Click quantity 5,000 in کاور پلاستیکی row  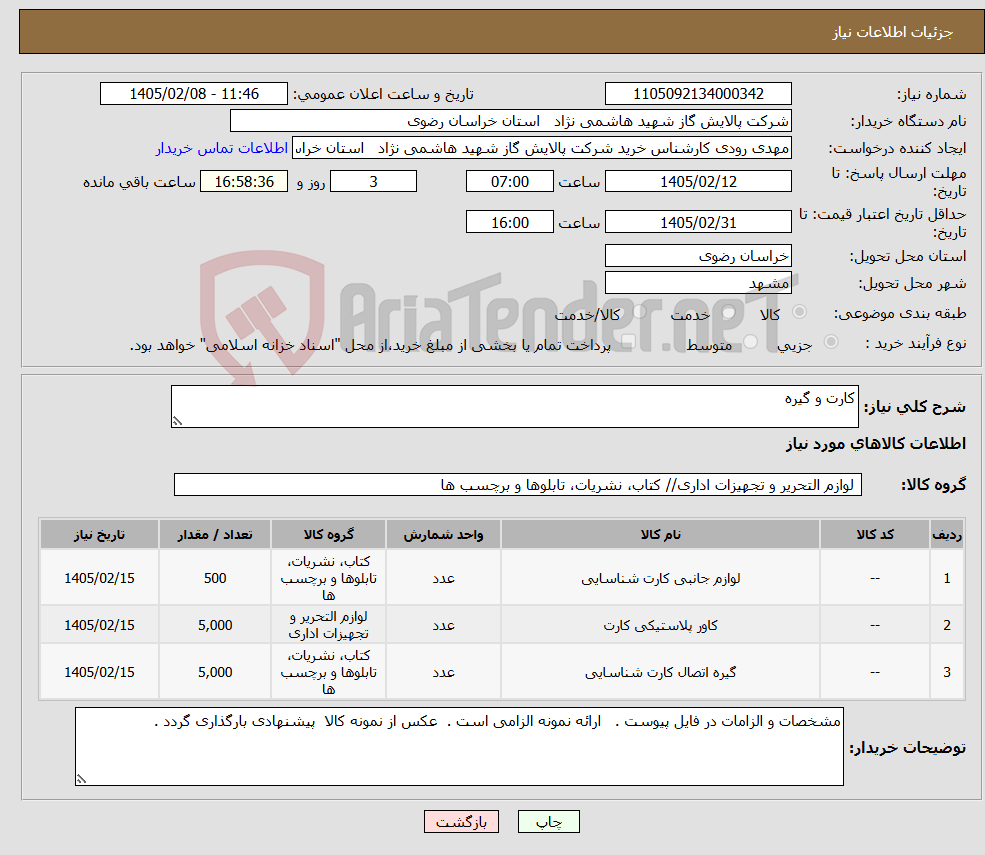click(x=215, y=625)
